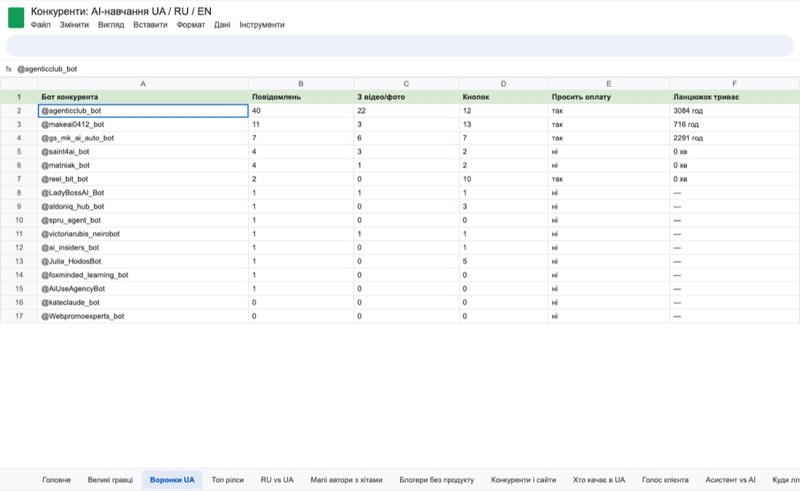Open the Дані menu
The width and height of the screenshot is (800, 491).
[222, 24]
